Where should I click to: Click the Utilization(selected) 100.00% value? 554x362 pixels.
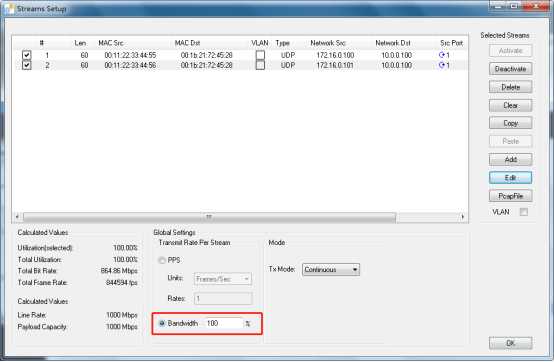[x=125, y=248]
